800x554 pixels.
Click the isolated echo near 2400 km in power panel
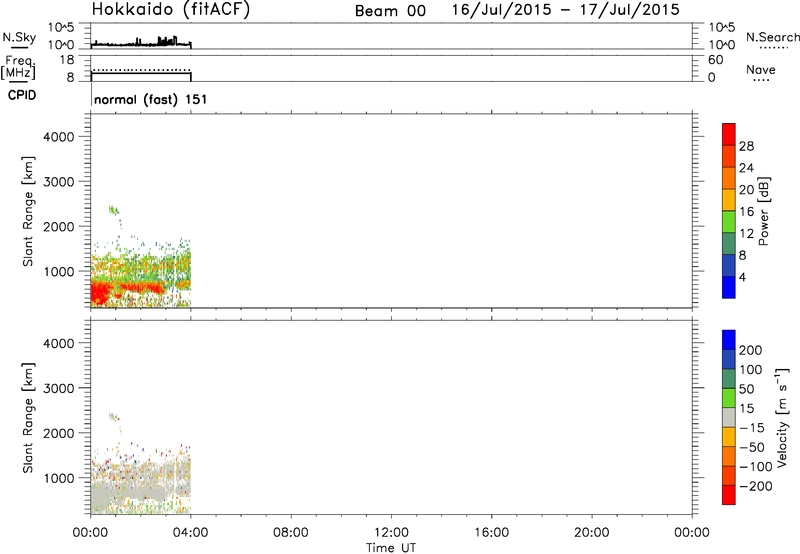coord(113,210)
